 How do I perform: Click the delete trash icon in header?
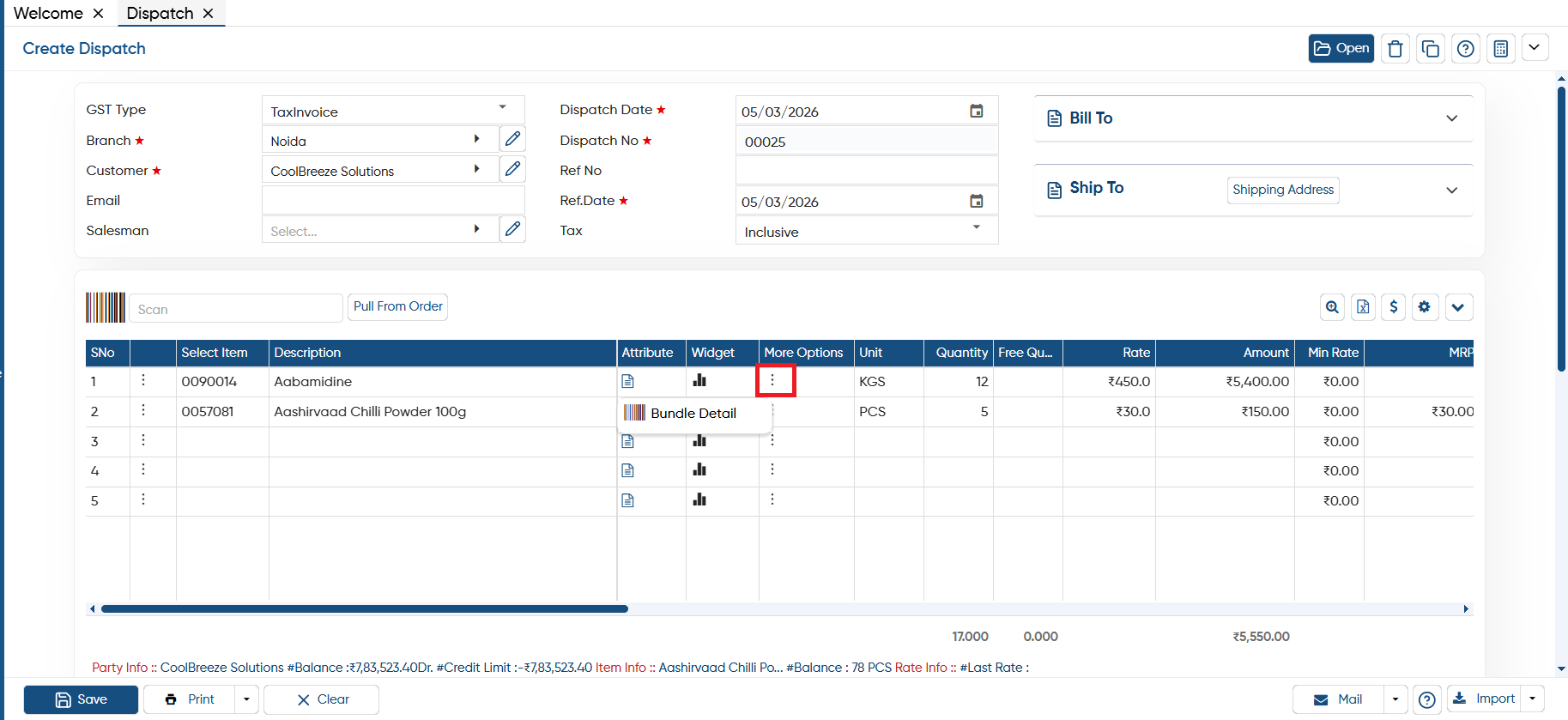pos(1395,49)
